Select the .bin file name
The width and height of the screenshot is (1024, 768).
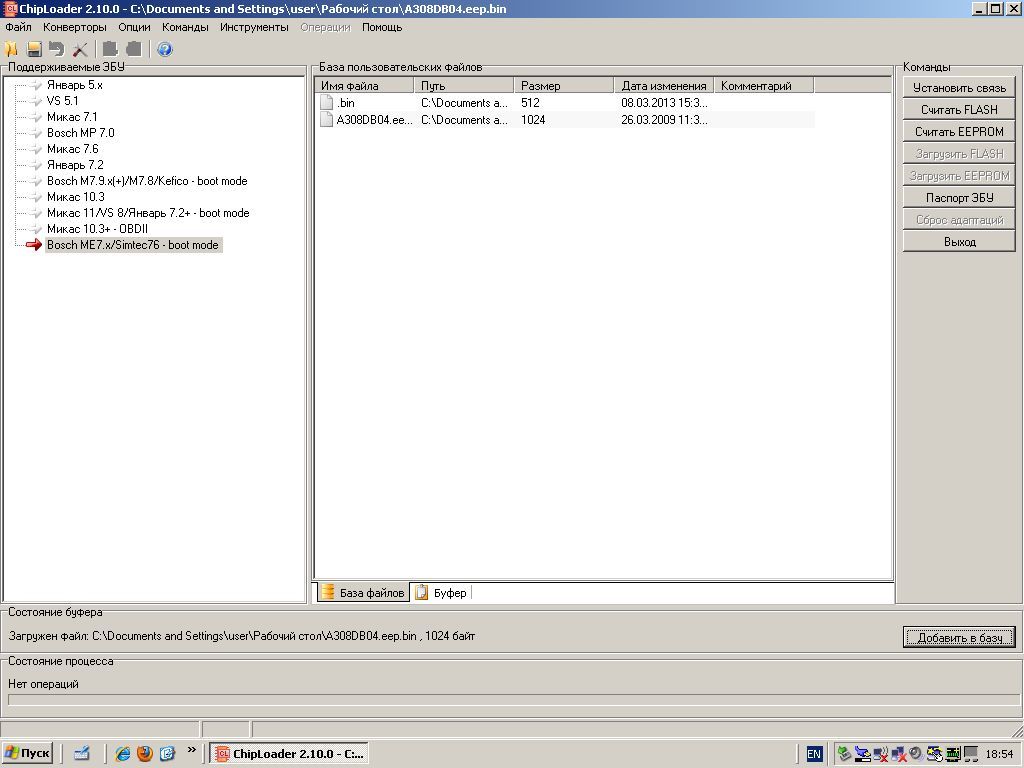click(346, 103)
